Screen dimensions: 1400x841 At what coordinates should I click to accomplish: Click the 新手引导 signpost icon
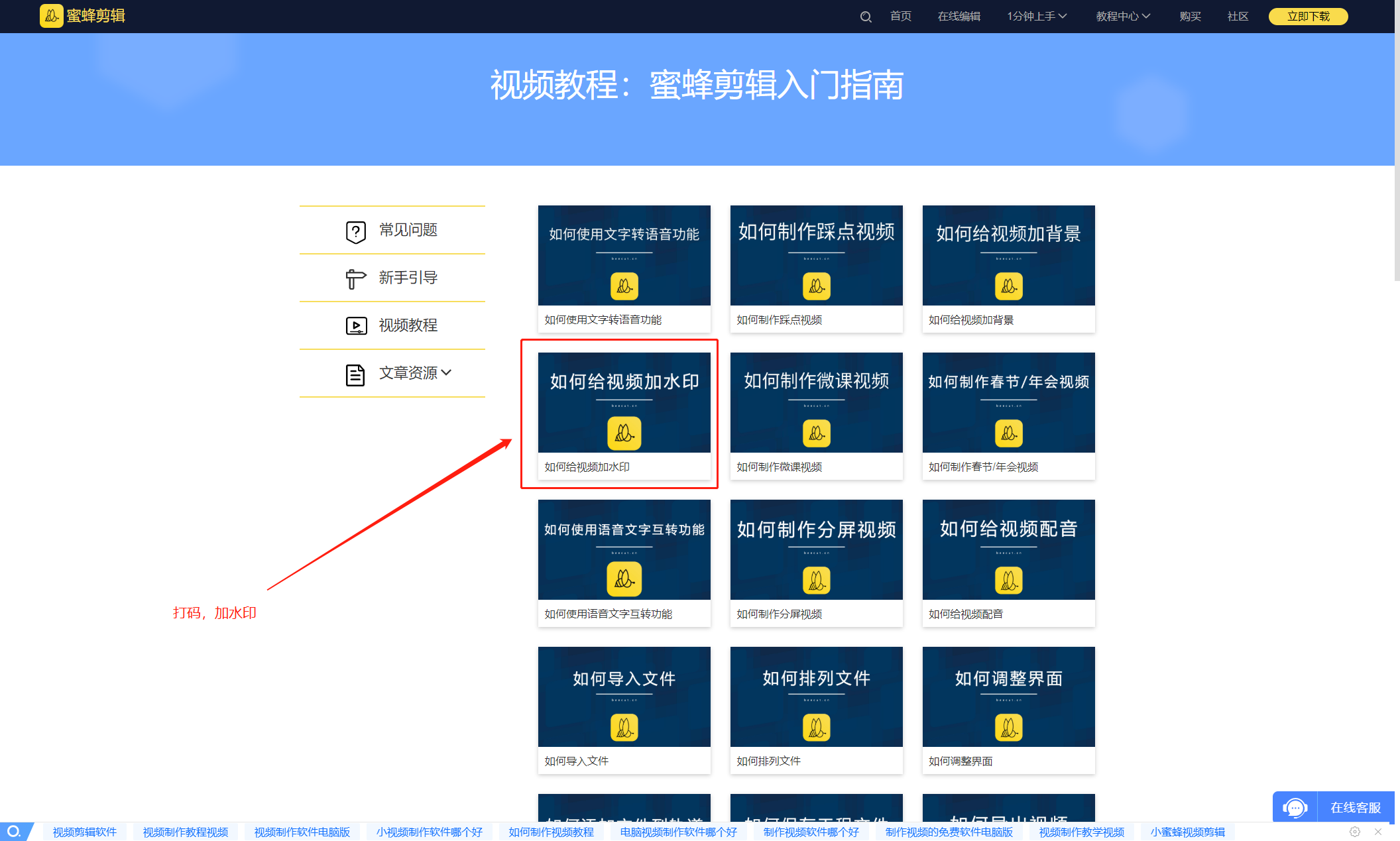coord(355,278)
